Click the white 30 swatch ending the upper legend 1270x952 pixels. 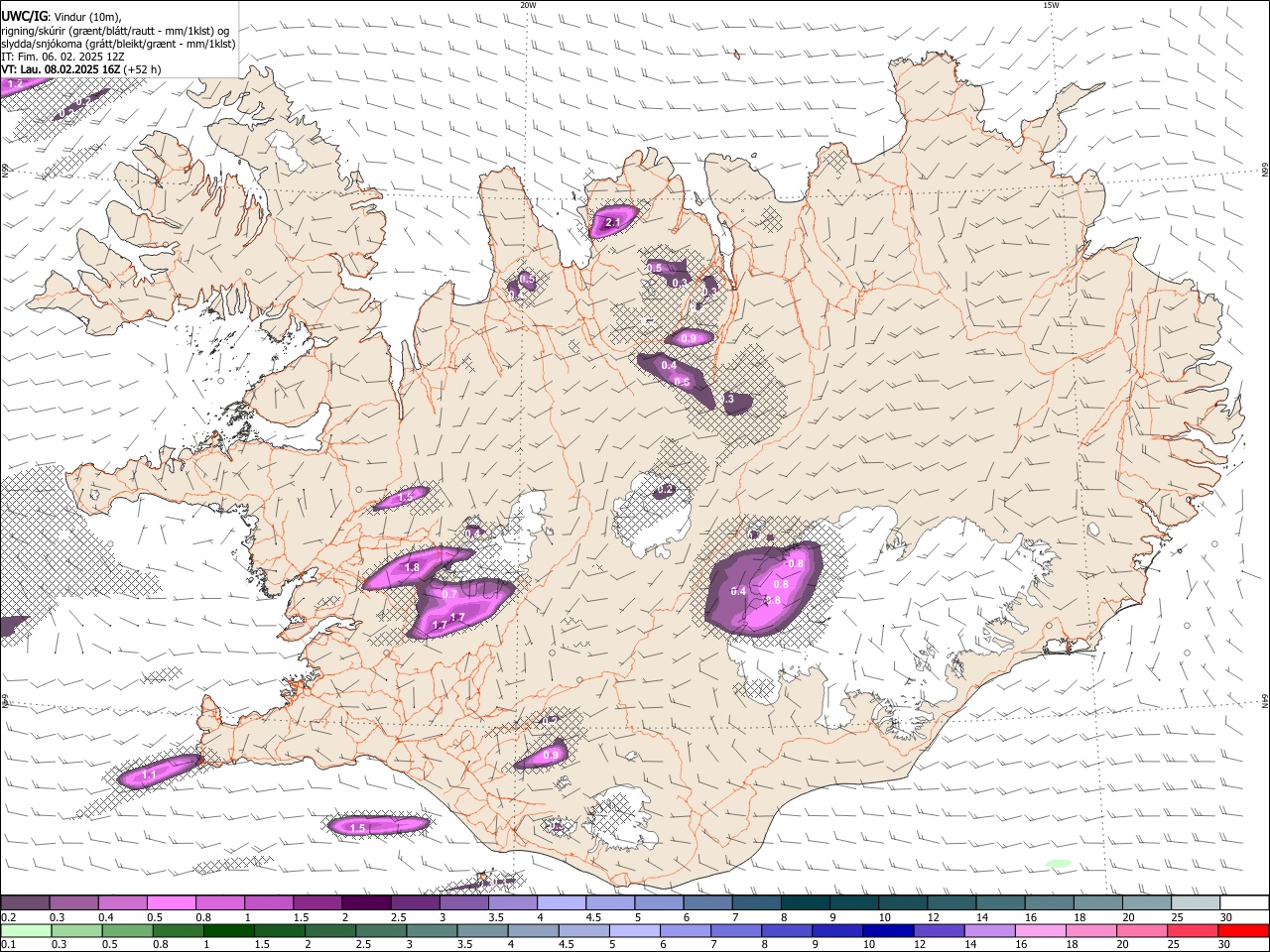(1243, 902)
